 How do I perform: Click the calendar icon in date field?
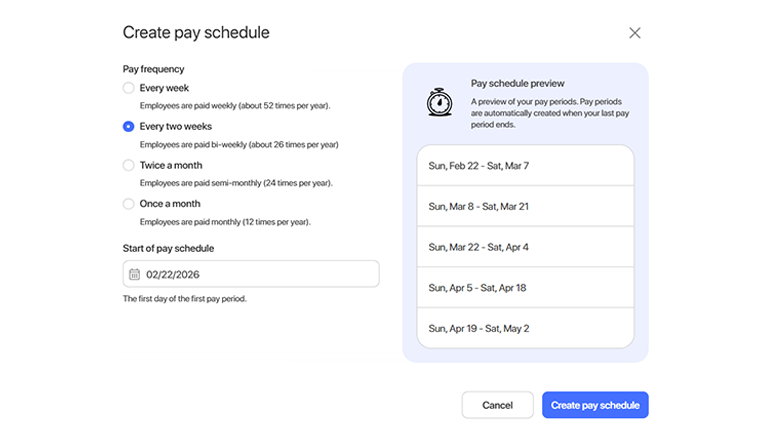pos(134,274)
